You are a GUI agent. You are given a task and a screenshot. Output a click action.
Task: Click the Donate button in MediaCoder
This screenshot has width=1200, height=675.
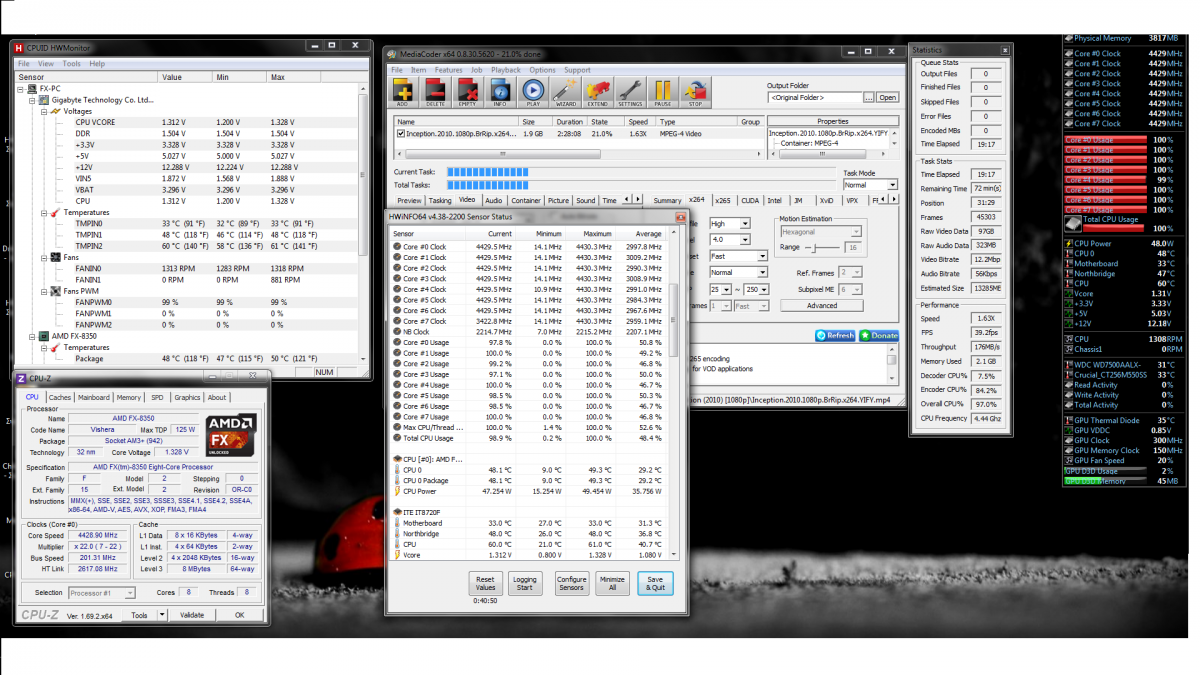[880, 336]
